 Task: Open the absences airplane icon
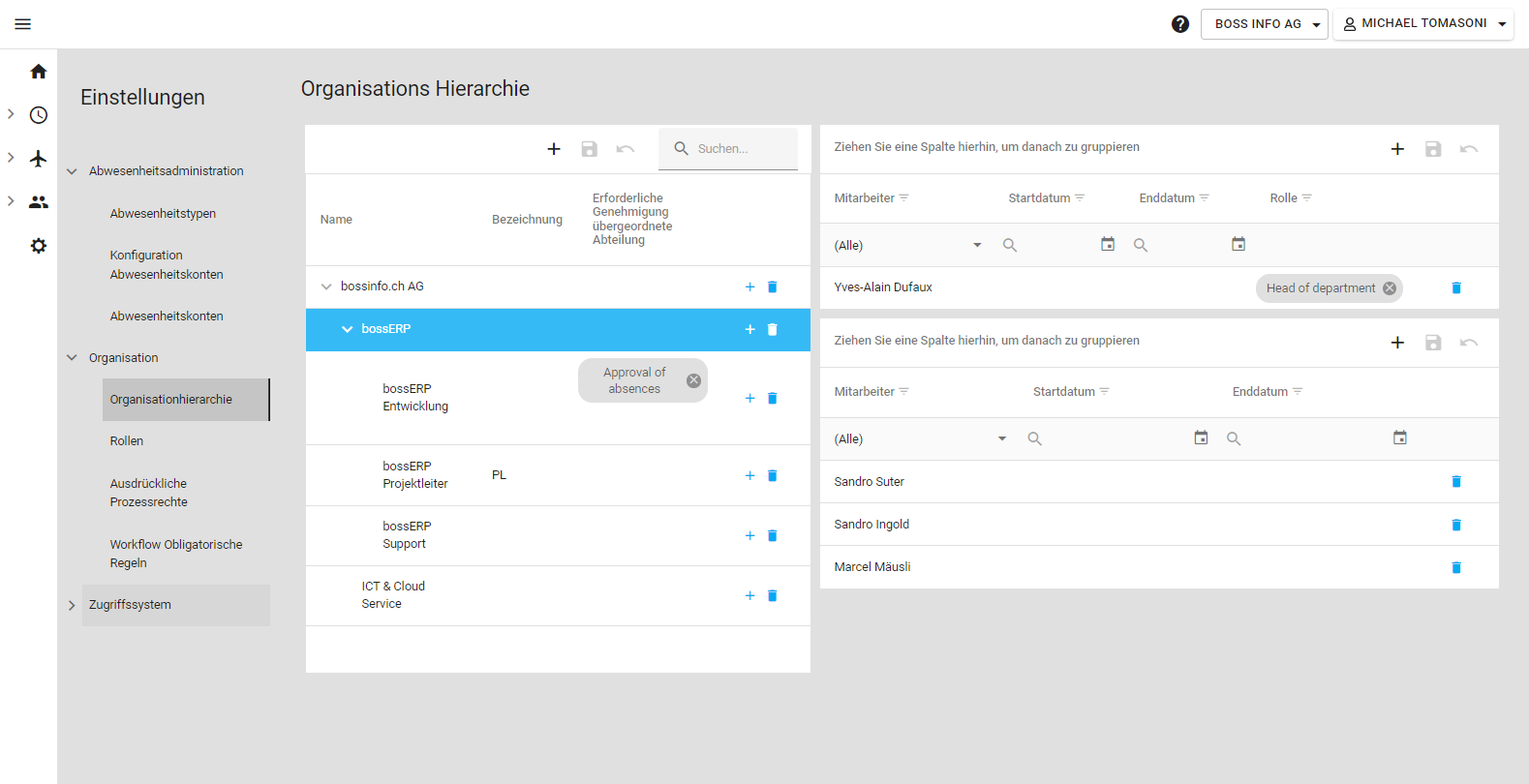[x=38, y=159]
